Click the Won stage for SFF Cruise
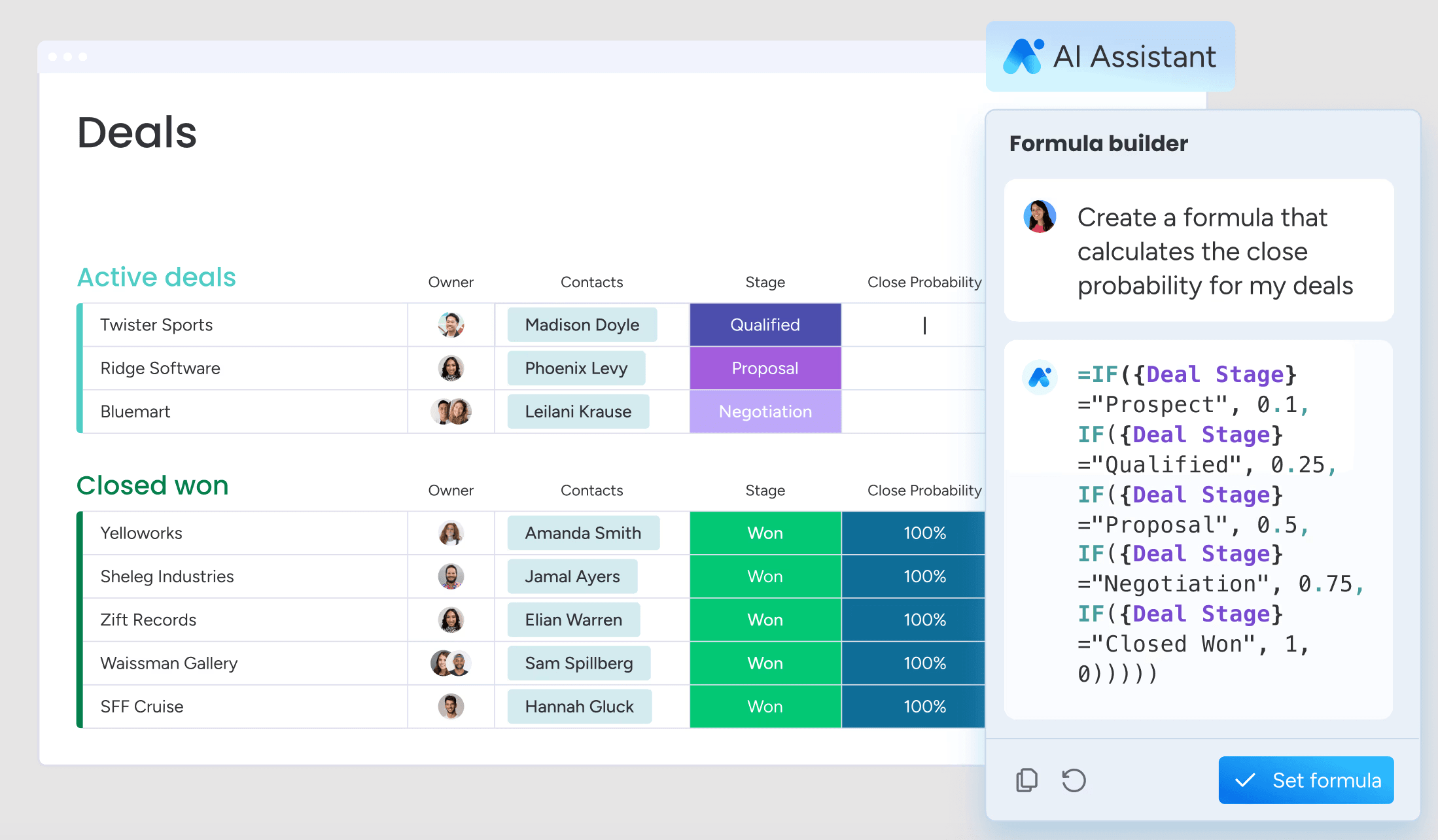This screenshot has height=840, width=1438. 765,707
